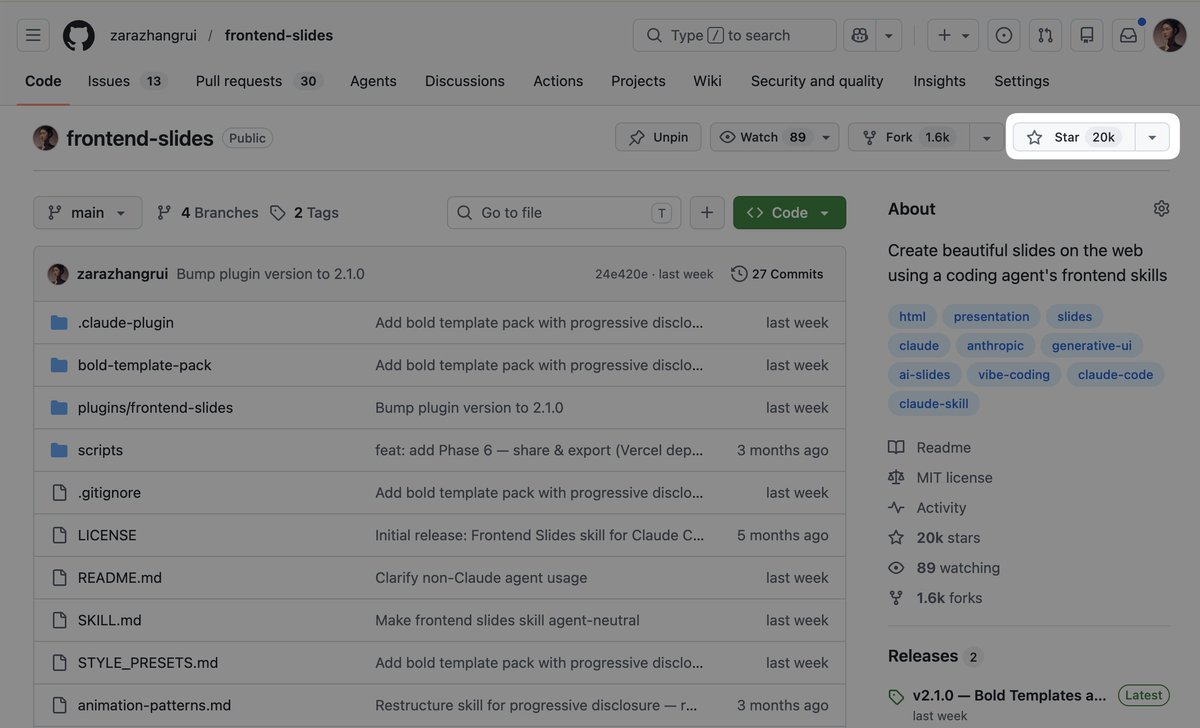Open the issues inbox icon in header
Image resolution: width=1200 pixels, height=728 pixels.
point(1004,35)
